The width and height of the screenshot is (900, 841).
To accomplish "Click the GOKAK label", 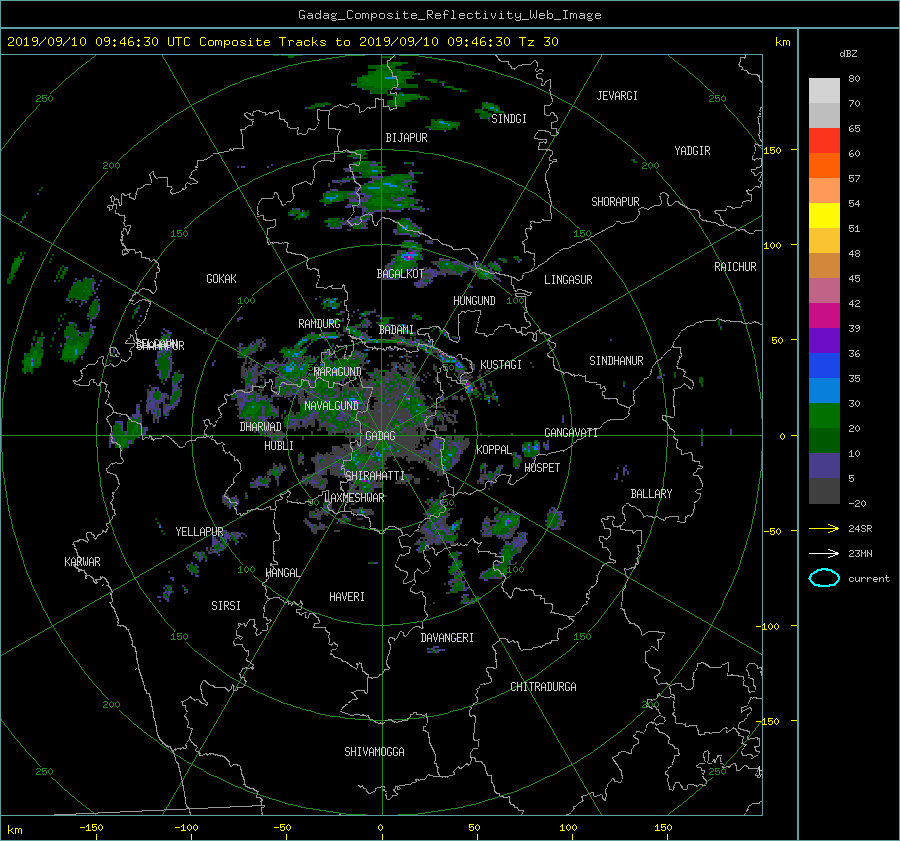I will (x=222, y=279).
